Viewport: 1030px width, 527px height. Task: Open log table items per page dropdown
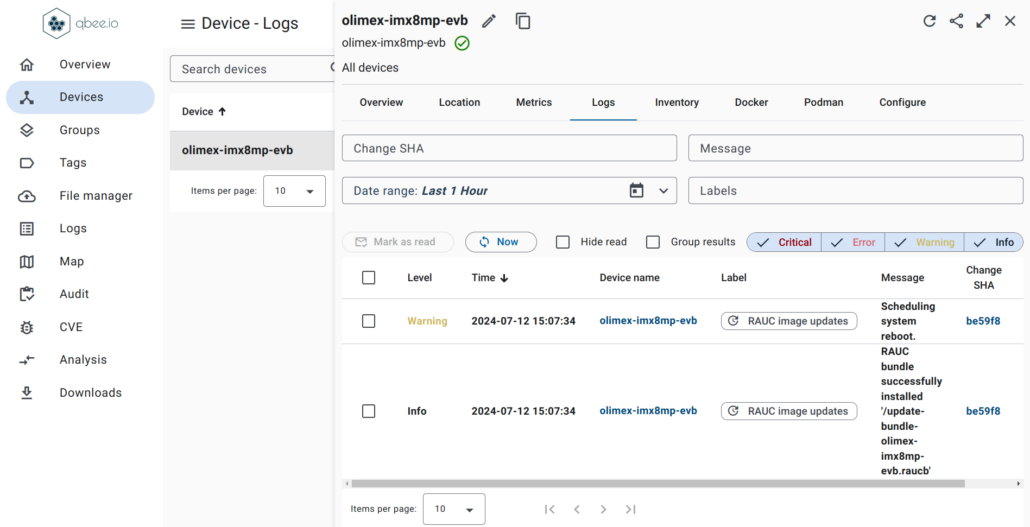pyautogui.click(x=454, y=509)
